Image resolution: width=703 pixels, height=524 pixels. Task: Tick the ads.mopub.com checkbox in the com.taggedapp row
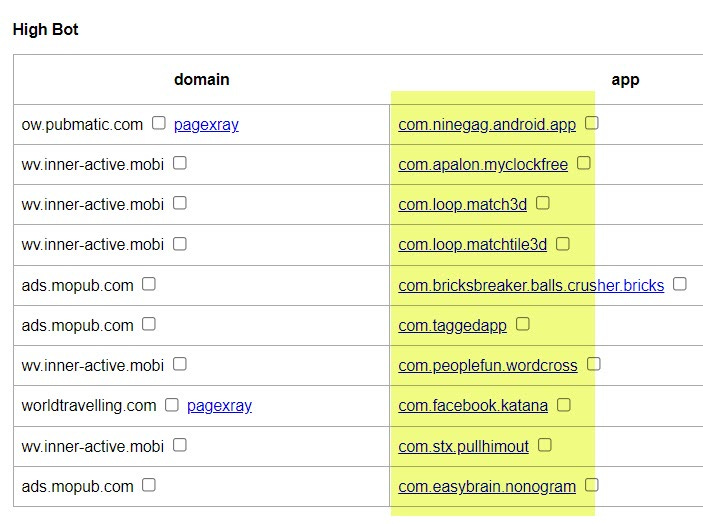149,324
